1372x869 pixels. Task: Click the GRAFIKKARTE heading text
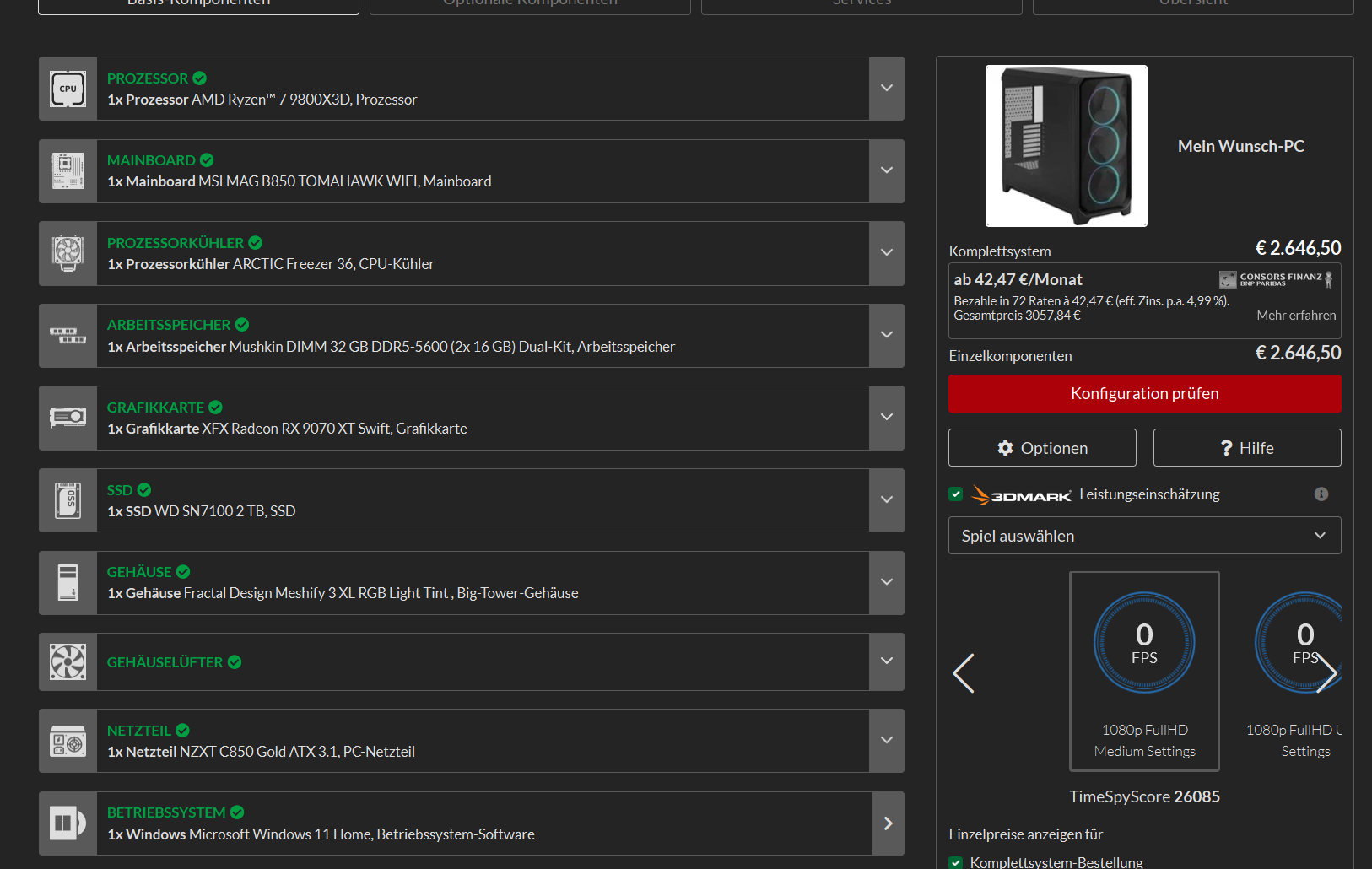pos(155,408)
